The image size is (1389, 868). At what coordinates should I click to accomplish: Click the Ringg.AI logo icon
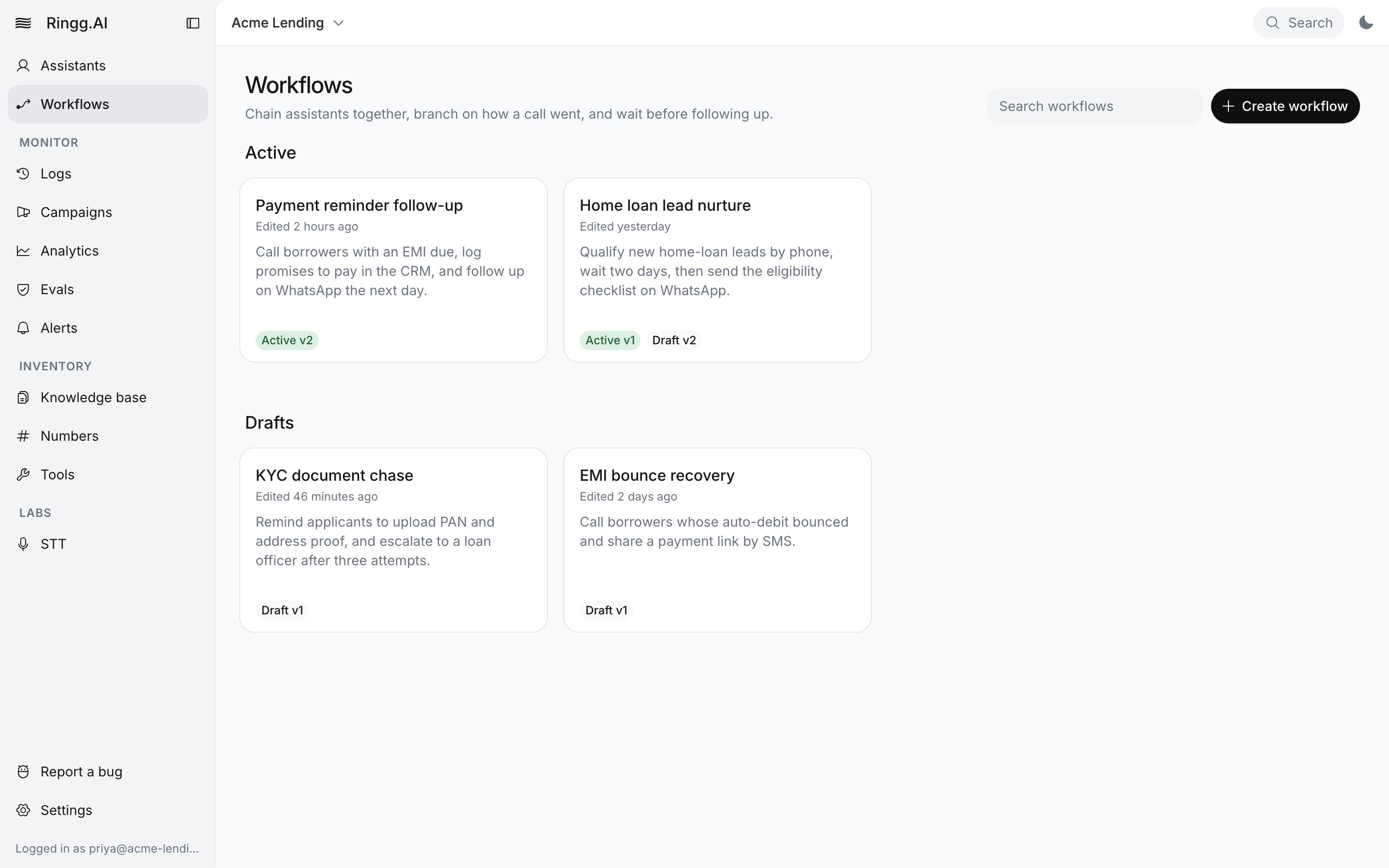coord(23,23)
